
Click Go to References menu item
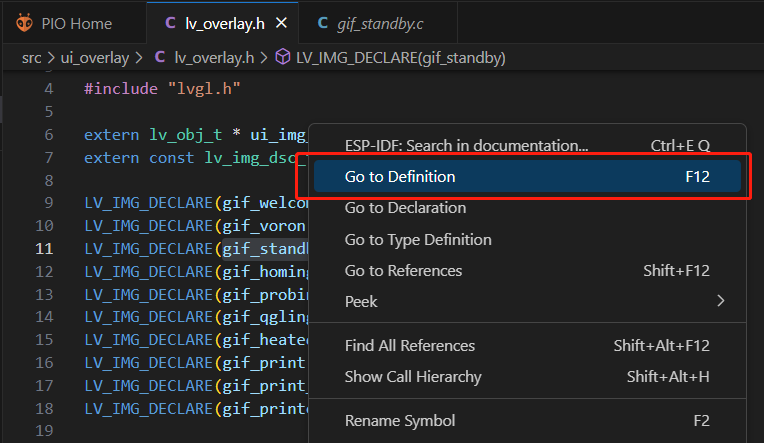tap(403, 270)
